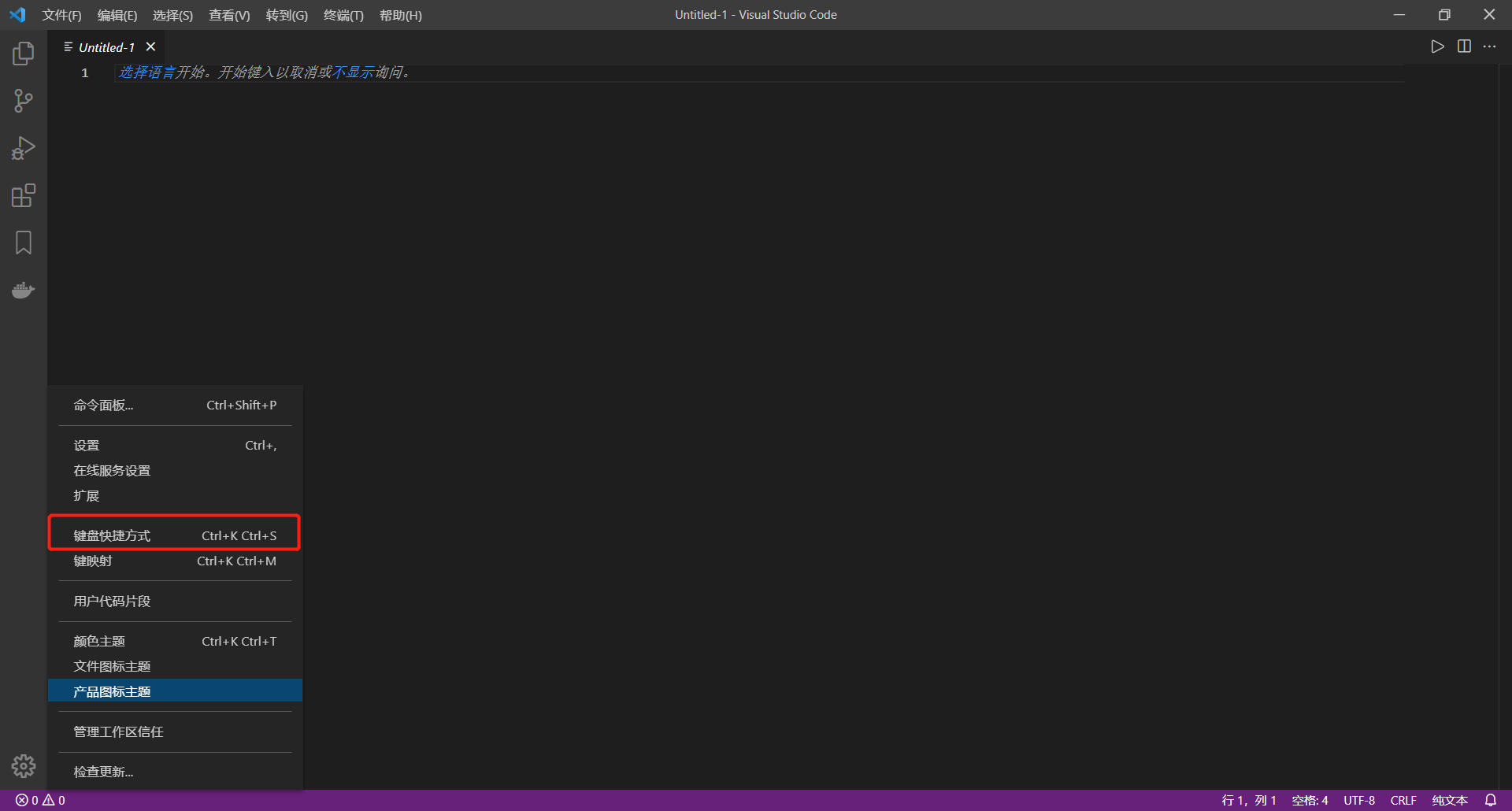Screen dimensions: 1512x811
Task: Close the Visual Studio Code window
Action: point(1489,15)
